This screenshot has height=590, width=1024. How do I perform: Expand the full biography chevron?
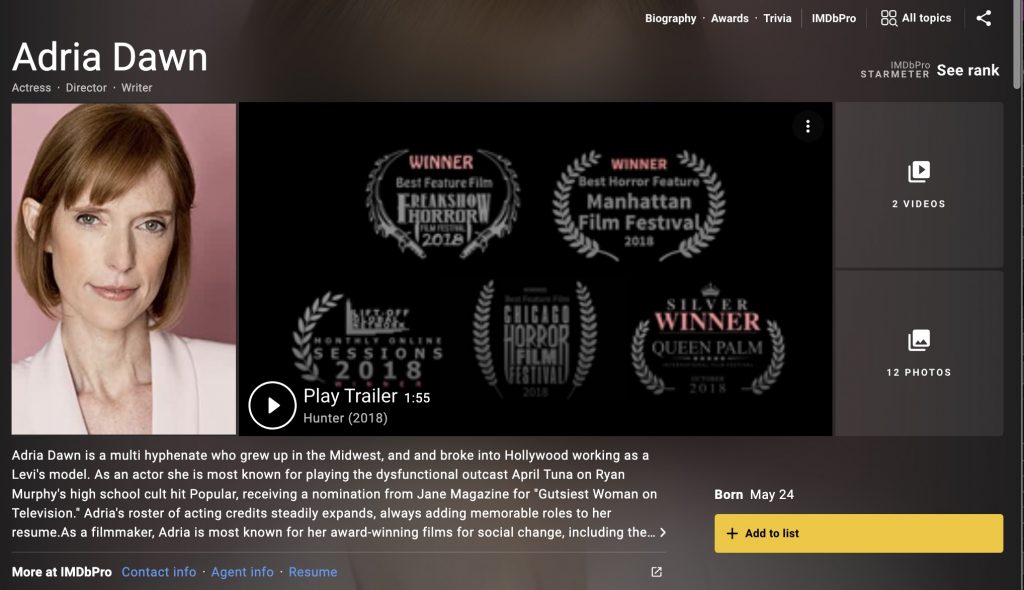coord(663,533)
